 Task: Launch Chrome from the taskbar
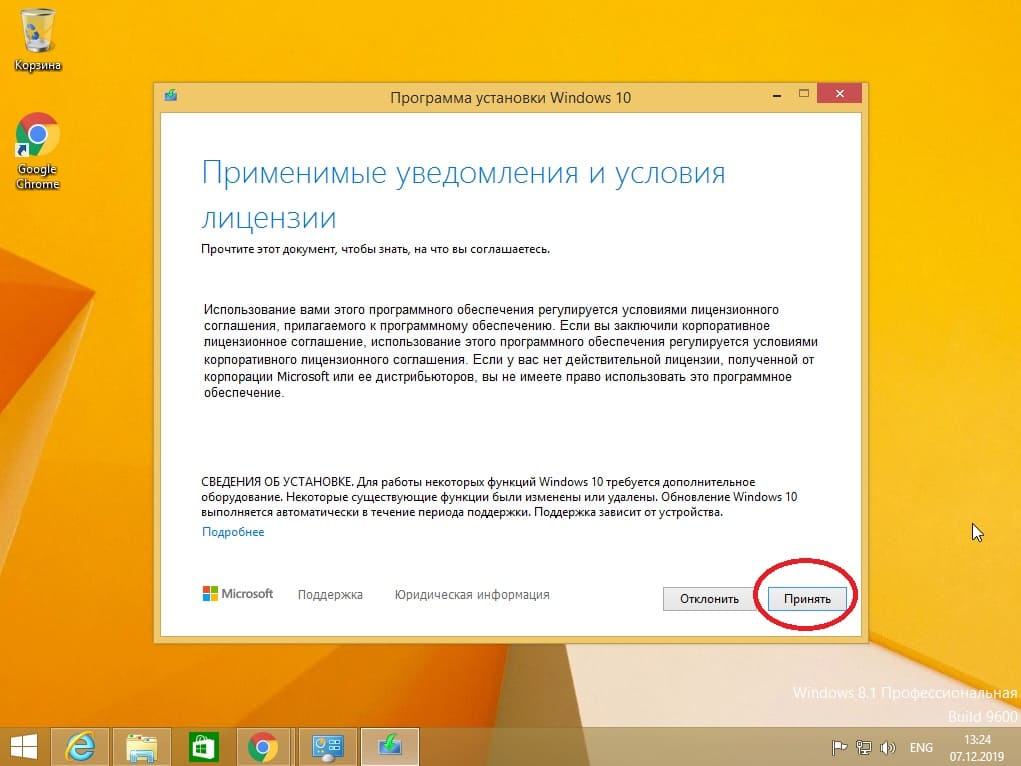click(263, 746)
